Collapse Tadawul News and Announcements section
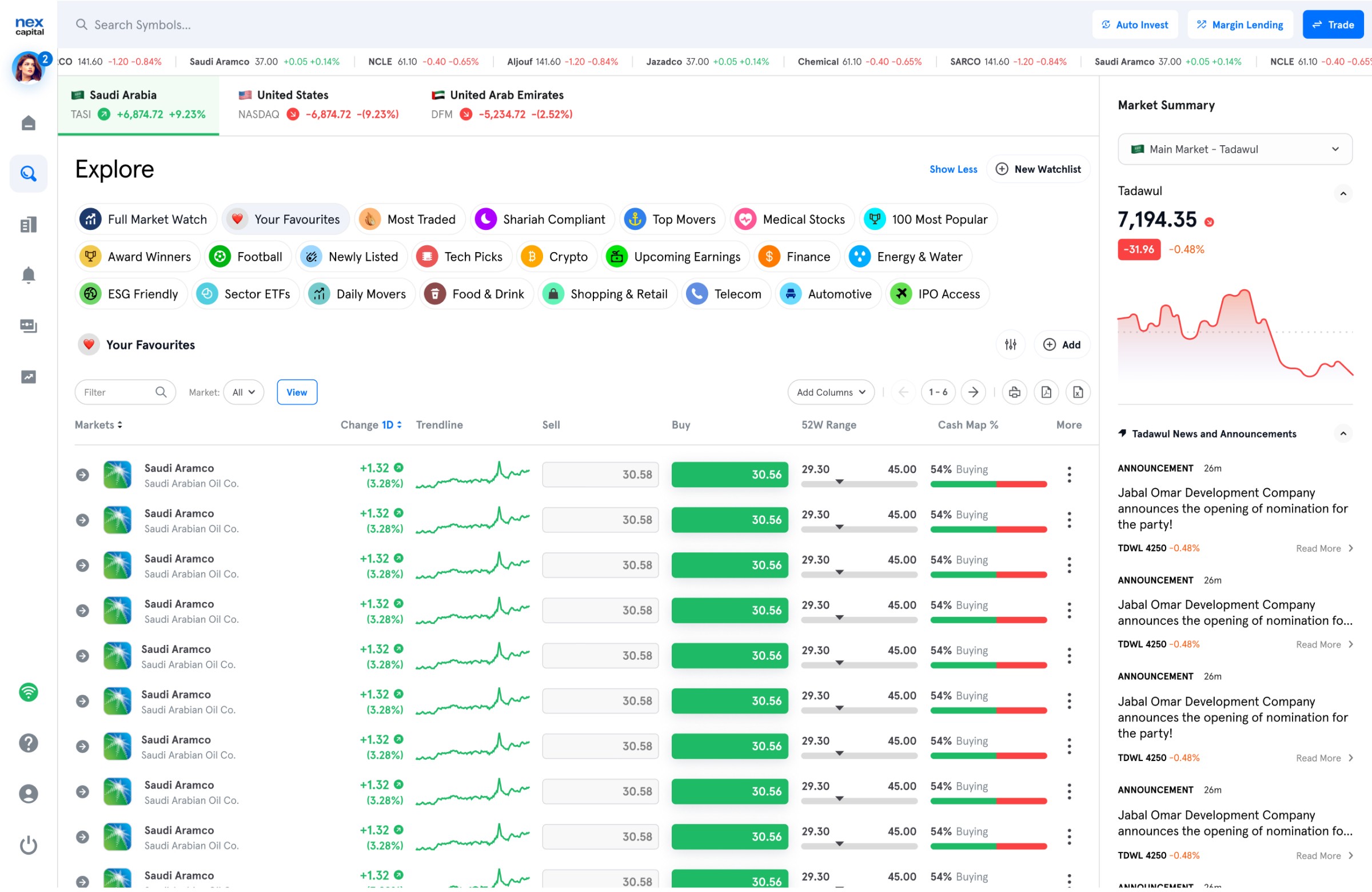Image resolution: width=1372 pixels, height=892 pixels. click(1343, 433)
